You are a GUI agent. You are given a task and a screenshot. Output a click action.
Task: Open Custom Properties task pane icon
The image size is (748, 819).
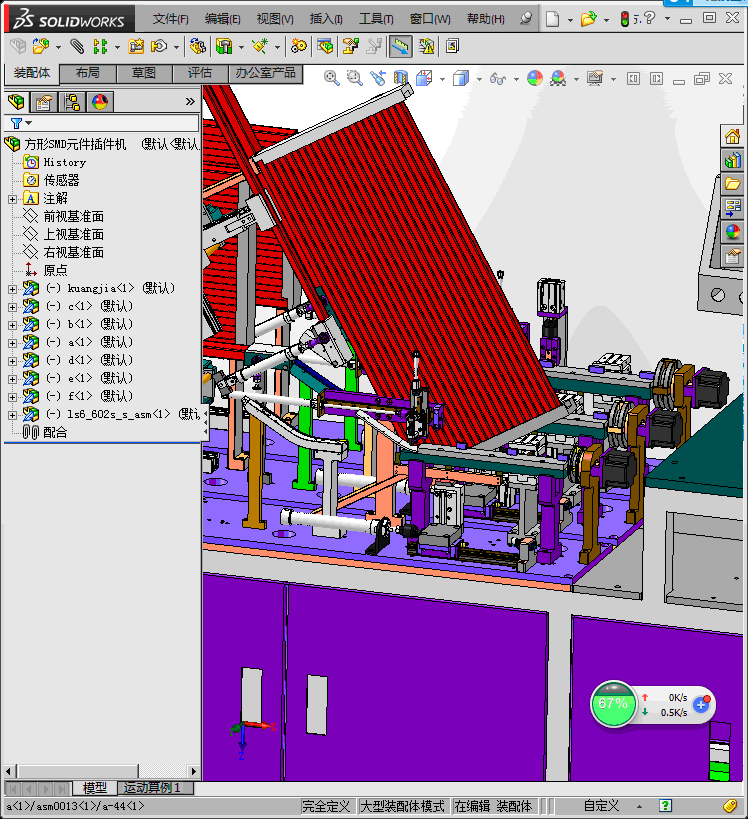coord(732,256)
